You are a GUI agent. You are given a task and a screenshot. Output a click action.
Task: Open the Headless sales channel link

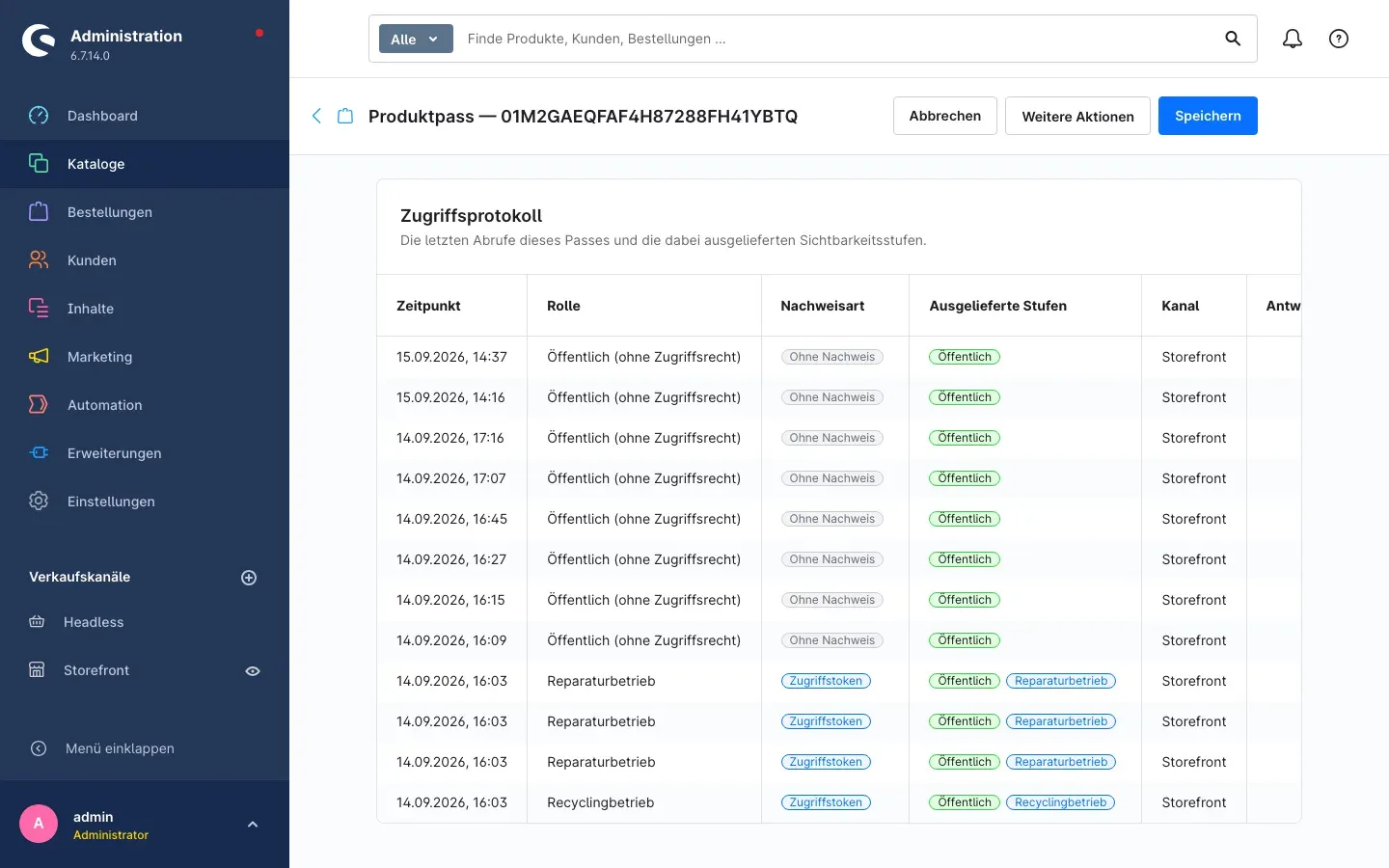pos(94,622)
